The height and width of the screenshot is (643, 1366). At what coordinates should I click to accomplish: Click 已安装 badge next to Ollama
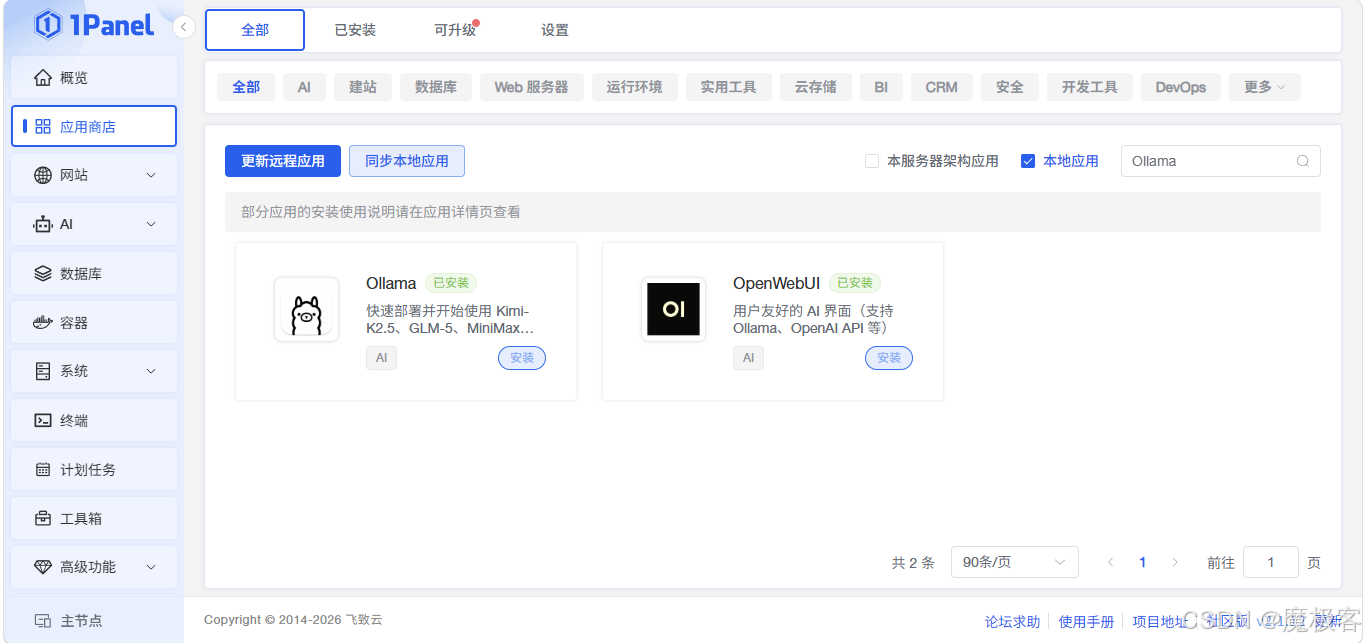[x=451, y=283]
